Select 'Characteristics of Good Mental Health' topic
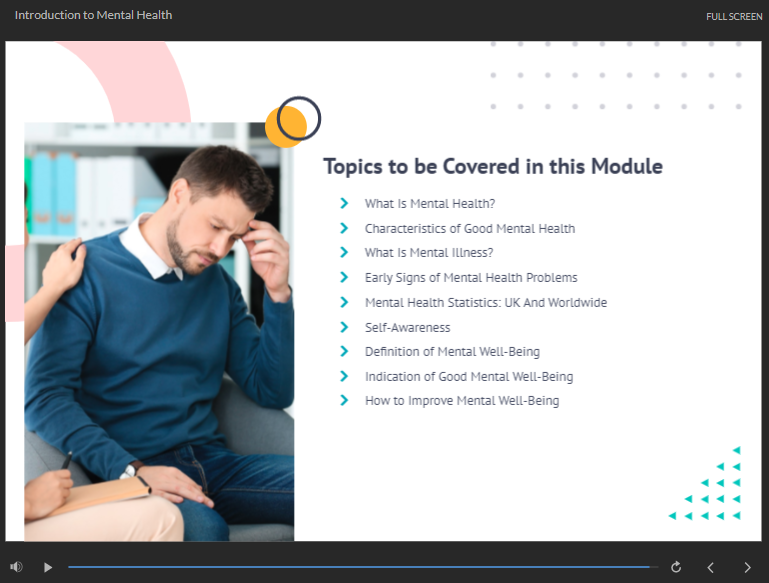 tap(470, 228)
